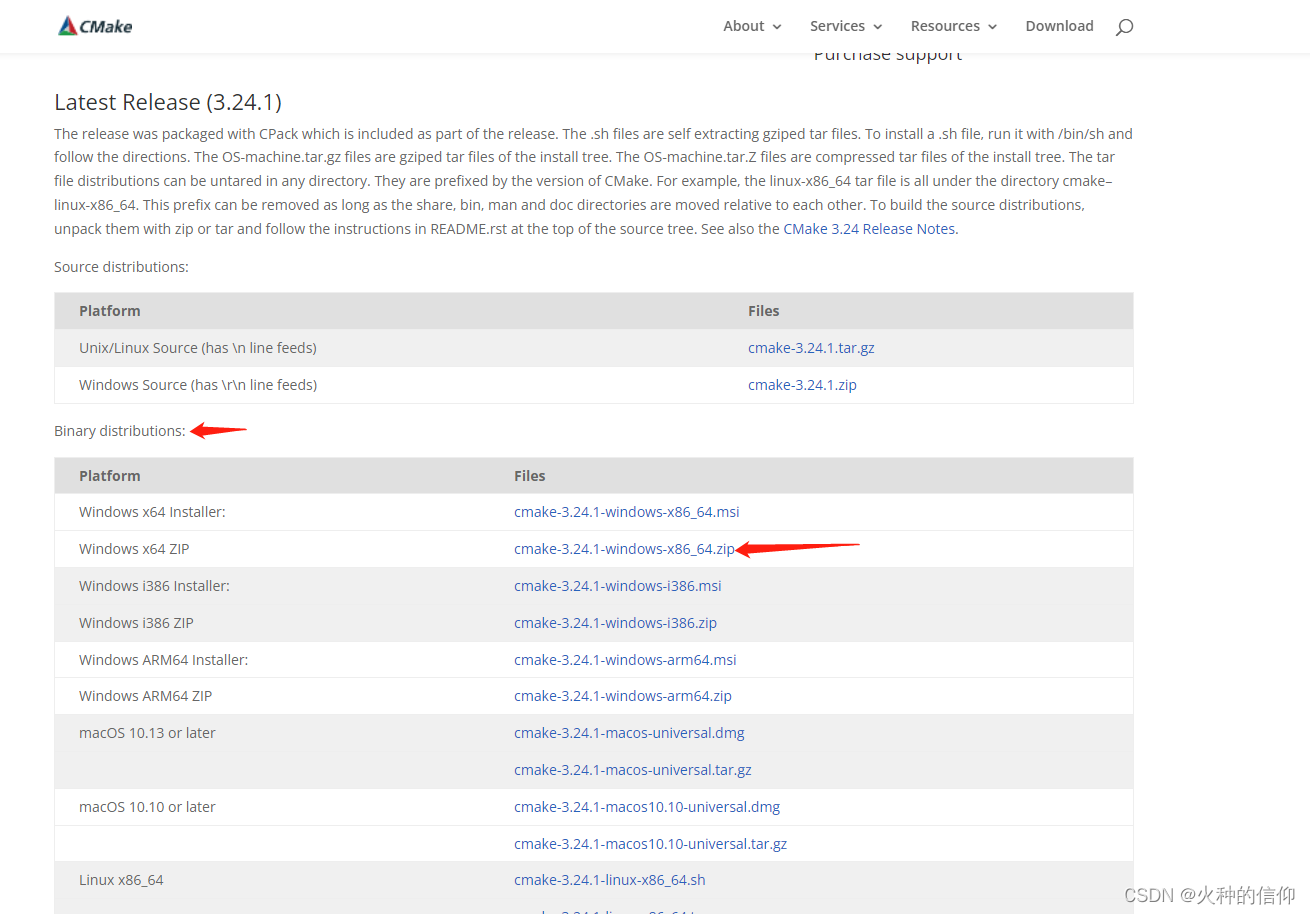1310x914 pixels.
Task: Click 'Windows Source (has \r\n line feeds)' cell
Action: 198,385
